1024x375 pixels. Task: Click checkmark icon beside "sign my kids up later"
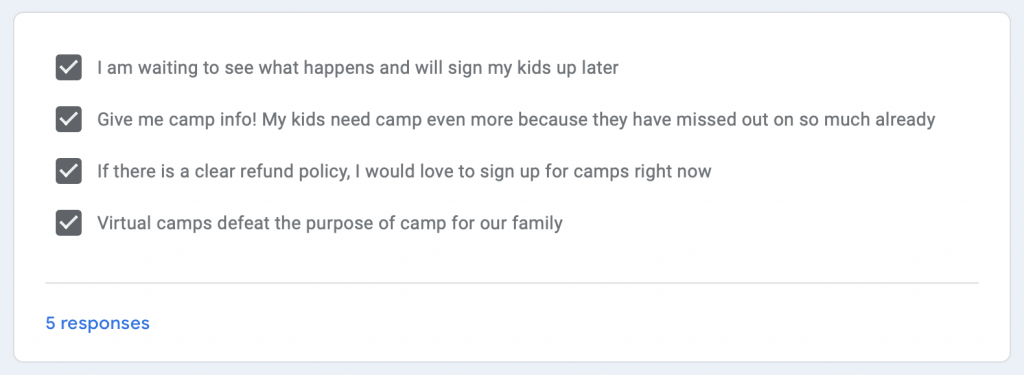(x=69, y=67)
